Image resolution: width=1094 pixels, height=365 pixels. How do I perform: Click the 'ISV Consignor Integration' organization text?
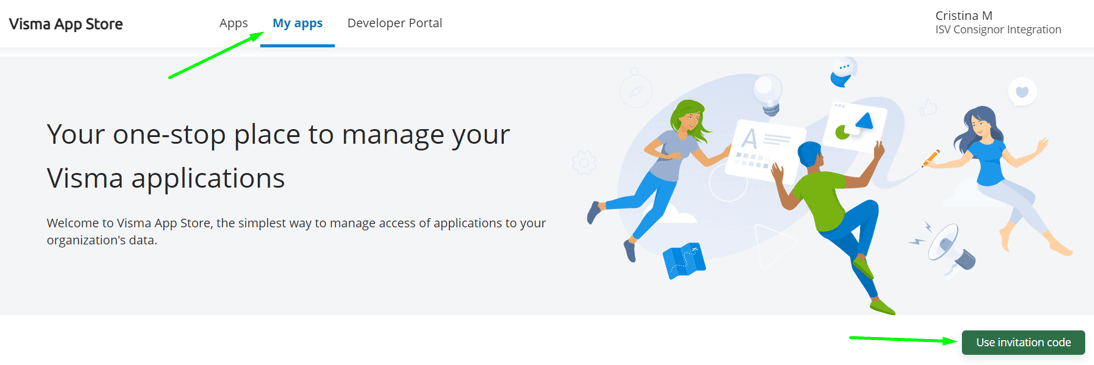(x=998, y=29)
